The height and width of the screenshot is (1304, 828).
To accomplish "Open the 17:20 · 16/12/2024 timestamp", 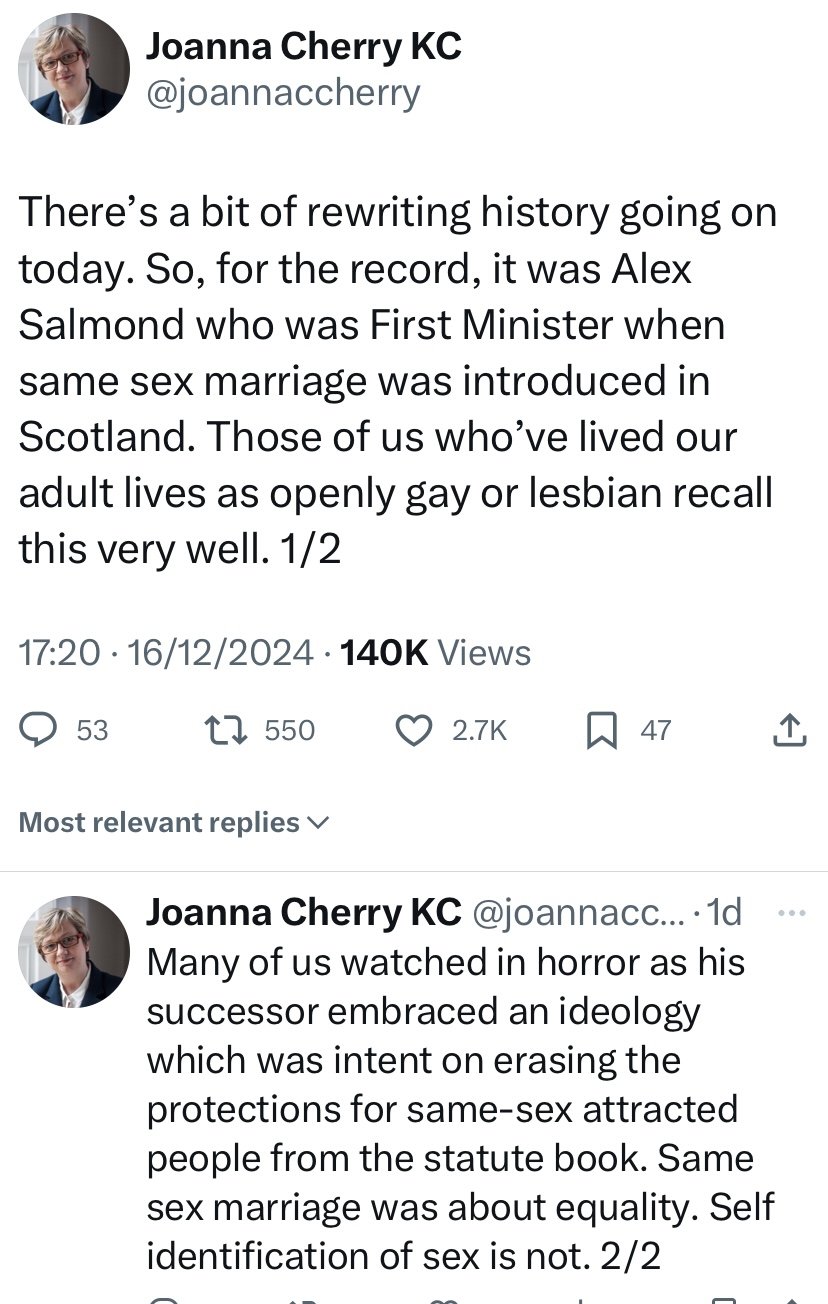I will tap(166, 653).
